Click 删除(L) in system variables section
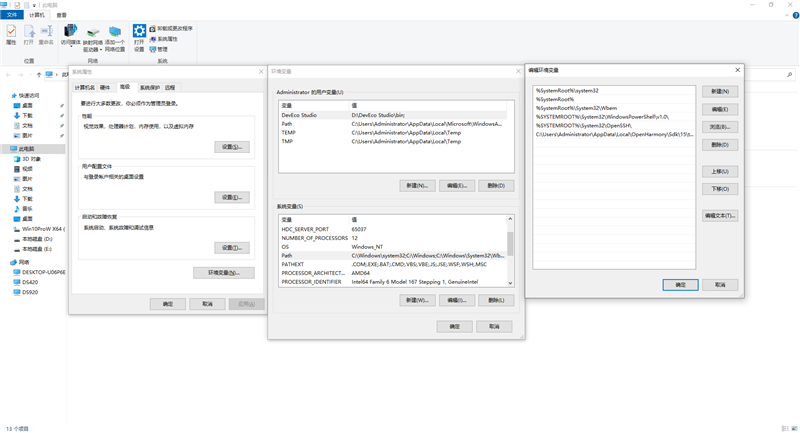Viewport: 800px width, 433px height. [x=496, y=300]
